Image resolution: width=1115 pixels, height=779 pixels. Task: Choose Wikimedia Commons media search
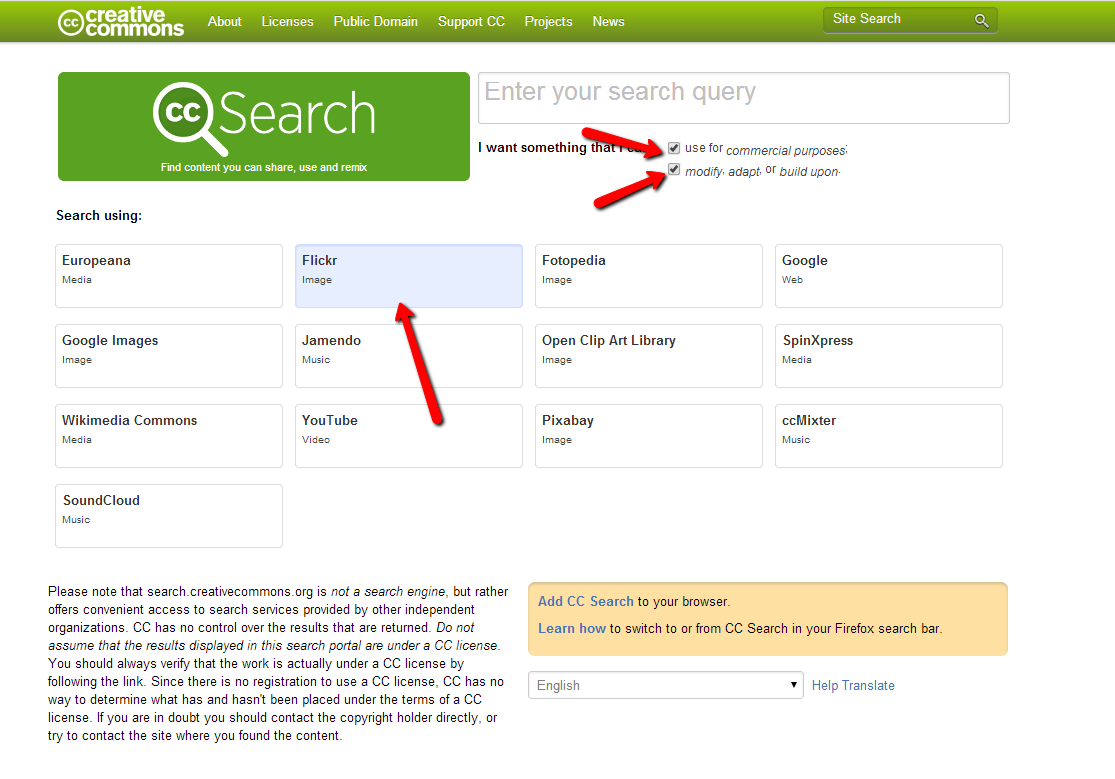point(169,436)
